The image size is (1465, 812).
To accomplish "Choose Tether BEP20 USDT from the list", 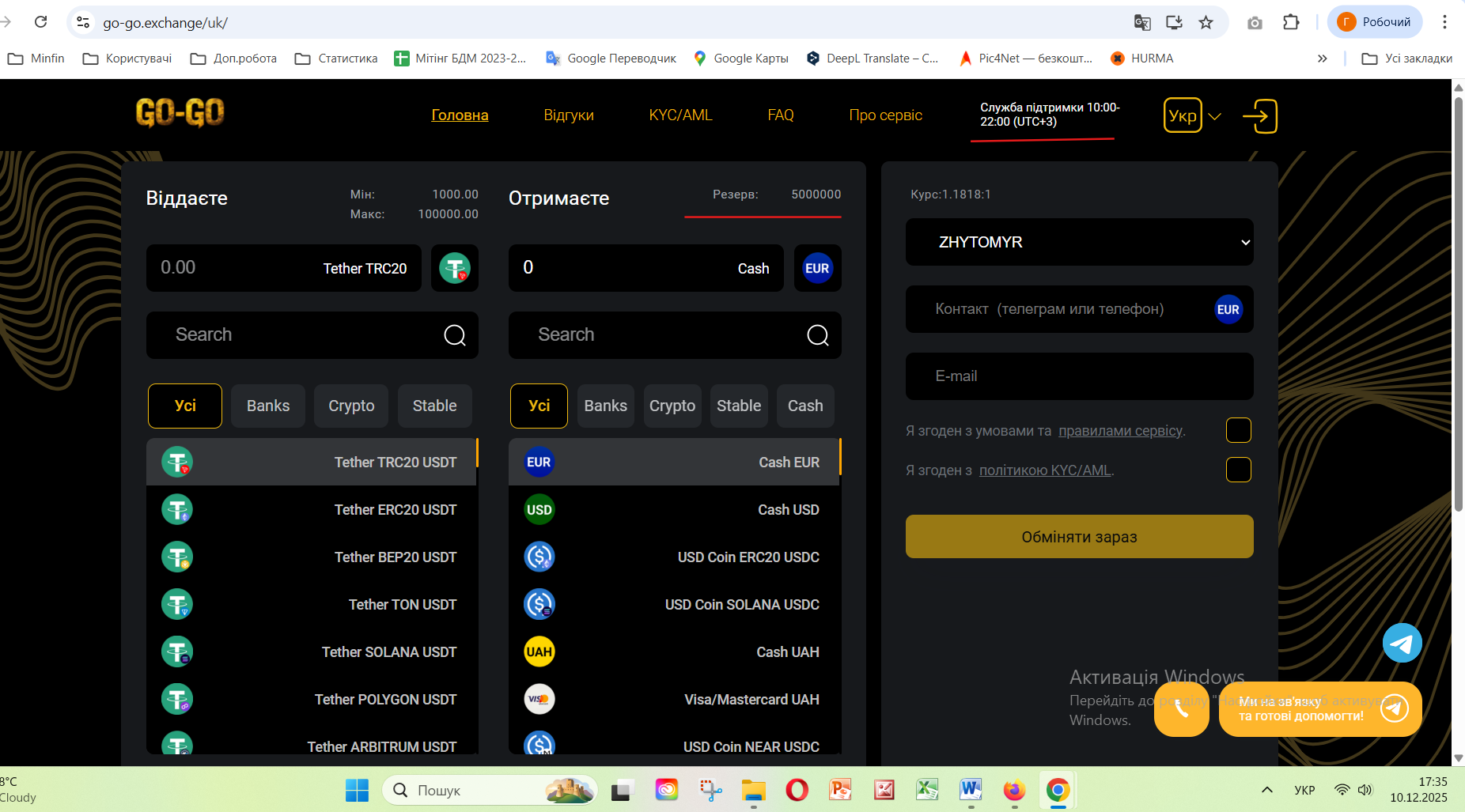I will (312, 557).
